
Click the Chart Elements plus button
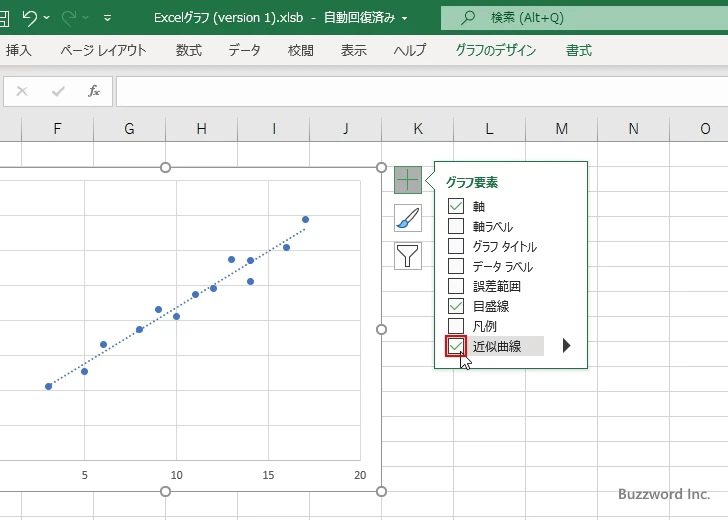pos(407,180)
